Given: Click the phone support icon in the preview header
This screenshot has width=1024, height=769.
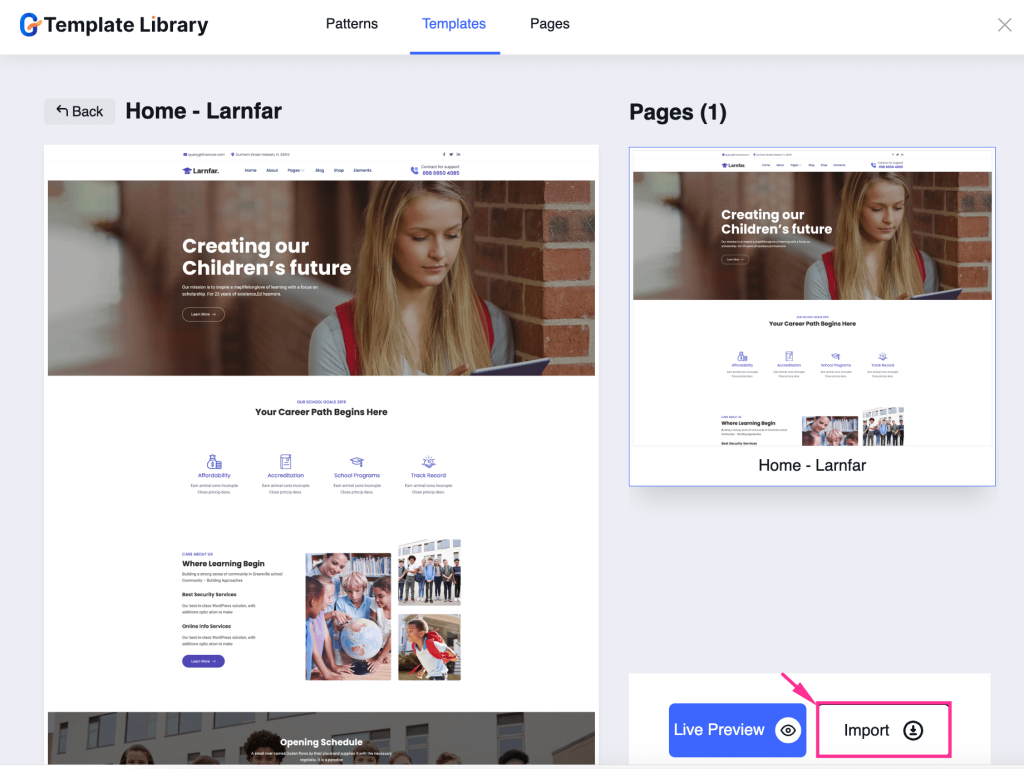Looking at the screenshot, I should click(414, 170).
